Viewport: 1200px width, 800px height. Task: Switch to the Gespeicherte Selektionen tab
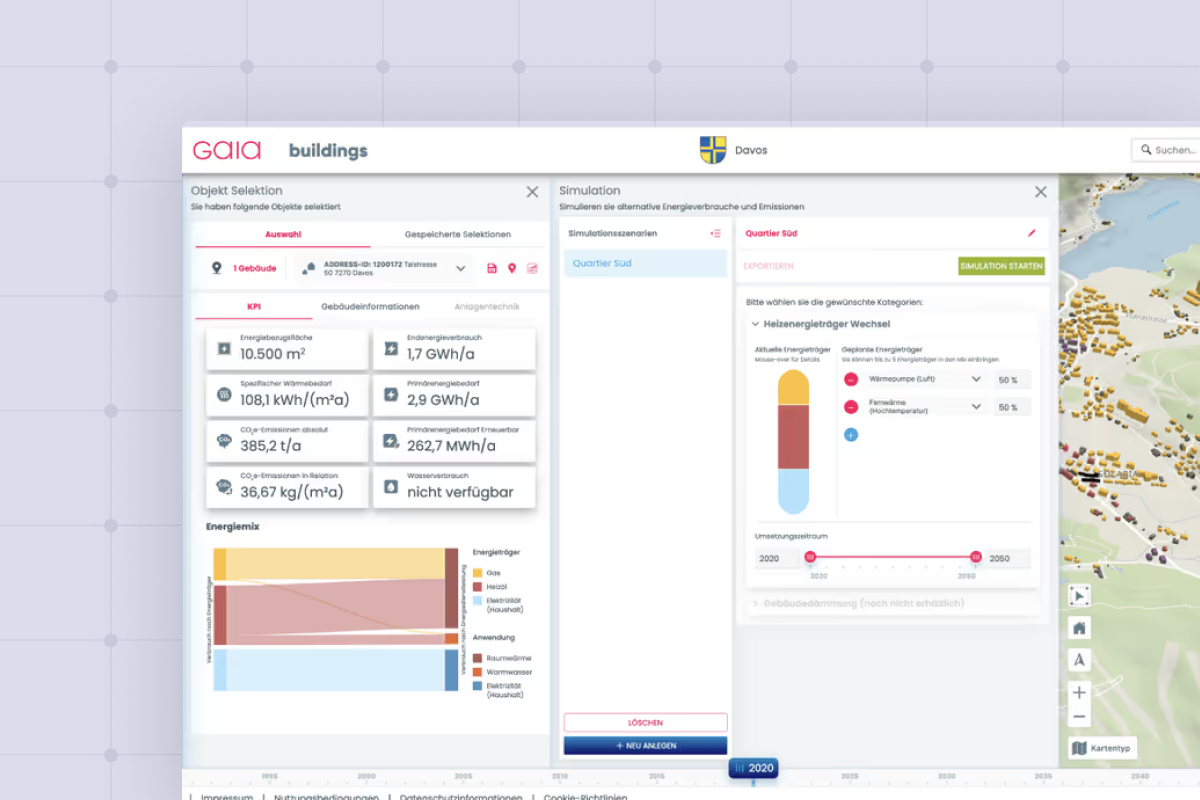(x=458, y=234)
